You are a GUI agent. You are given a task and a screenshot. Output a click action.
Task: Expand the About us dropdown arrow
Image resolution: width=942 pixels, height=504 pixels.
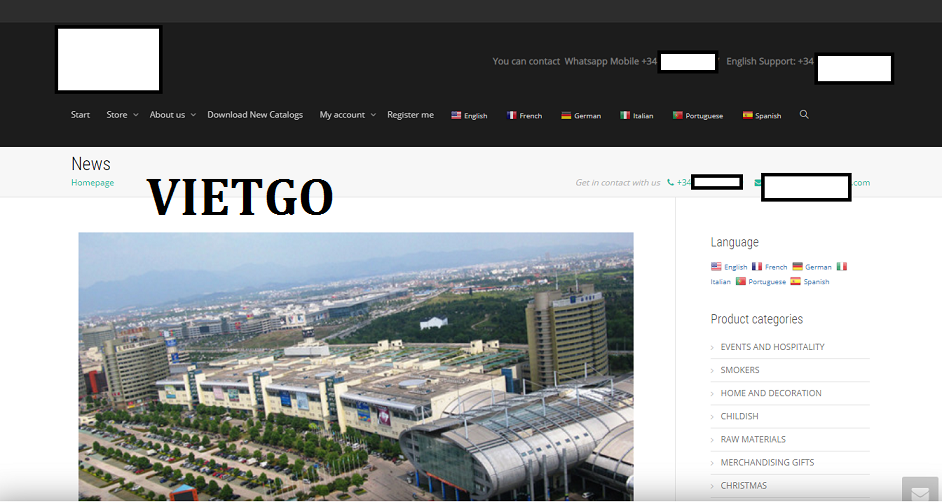coord(193,115)
